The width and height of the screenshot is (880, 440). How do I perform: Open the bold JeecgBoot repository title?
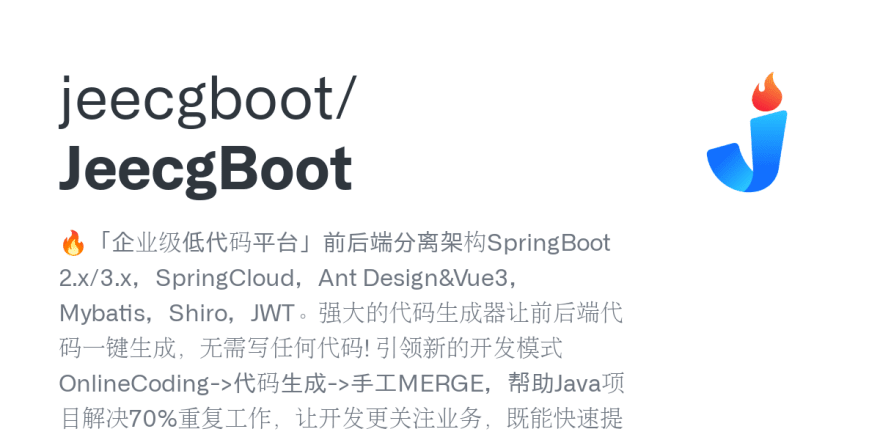pyautogui.click(x=205, y=169)
